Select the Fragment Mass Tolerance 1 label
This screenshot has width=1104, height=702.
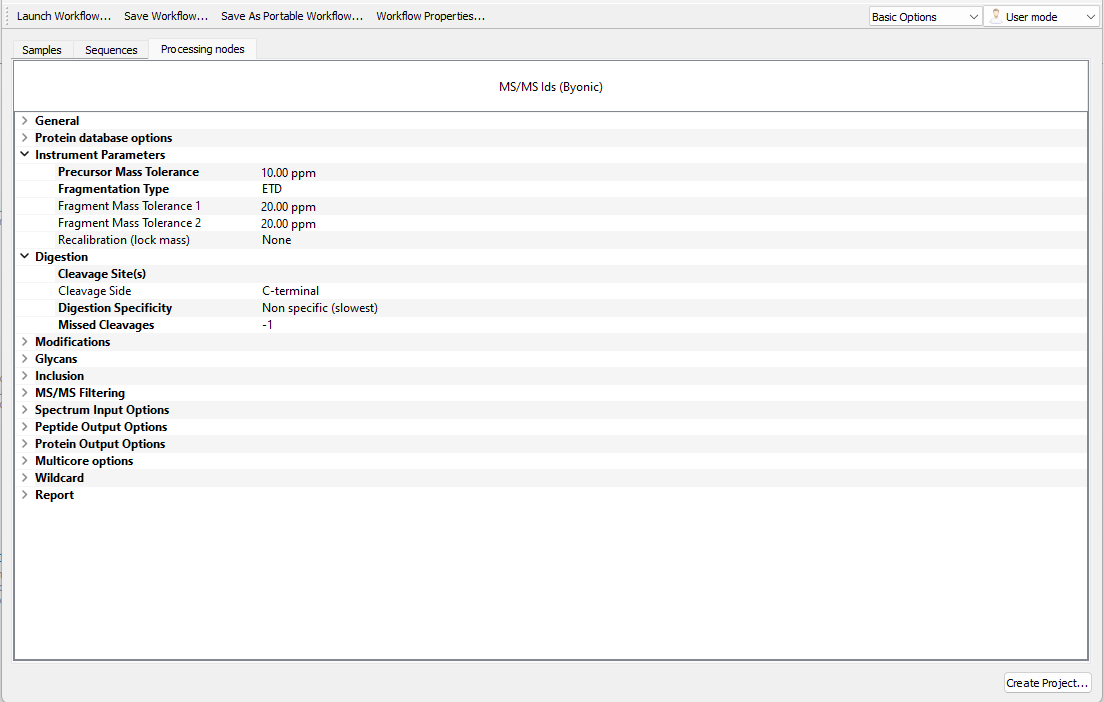coord(129,206)
